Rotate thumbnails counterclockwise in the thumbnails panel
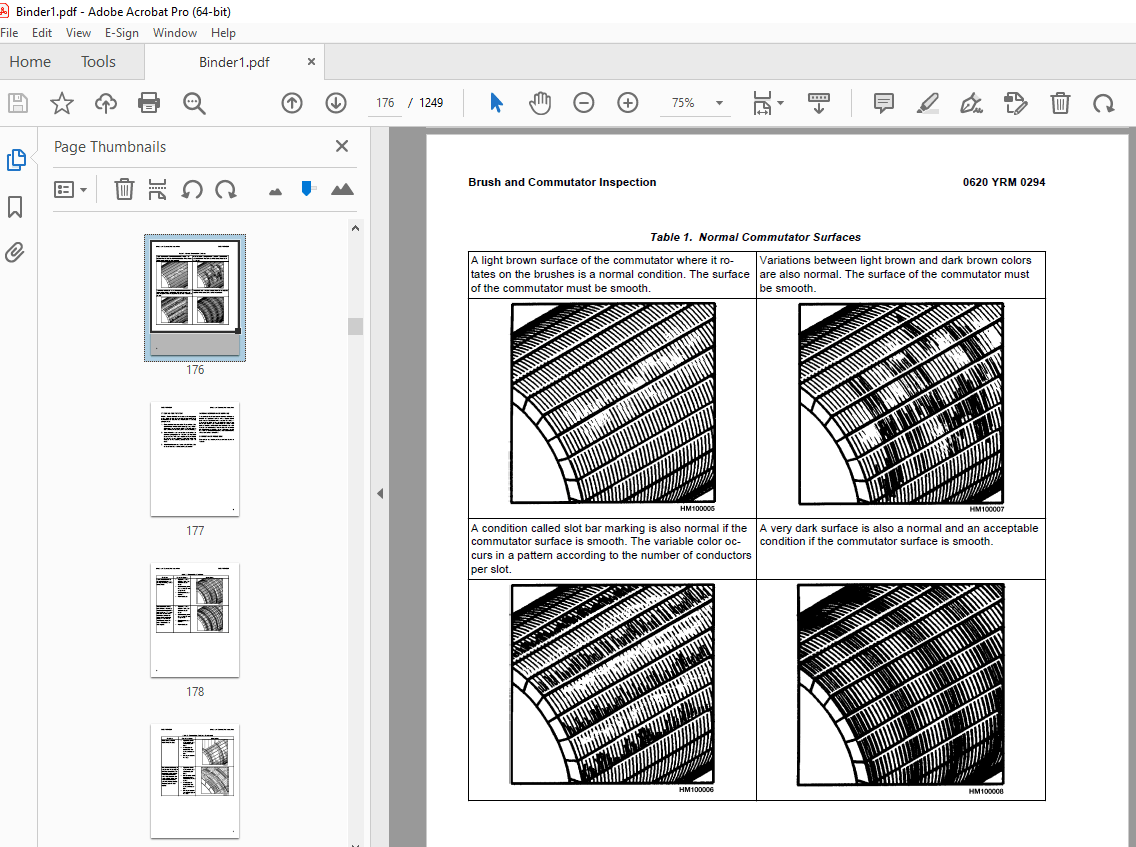Screen dimensions: 1136x847 point(191,189)
